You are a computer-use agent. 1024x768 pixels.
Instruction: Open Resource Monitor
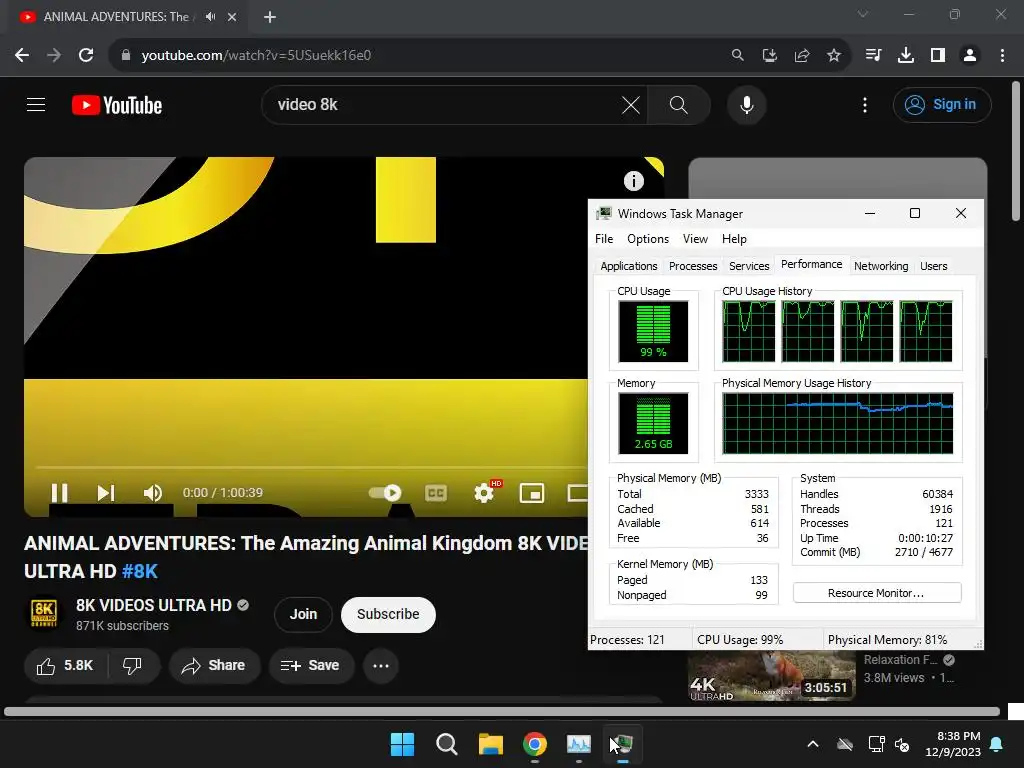click(x=876, y=593)
